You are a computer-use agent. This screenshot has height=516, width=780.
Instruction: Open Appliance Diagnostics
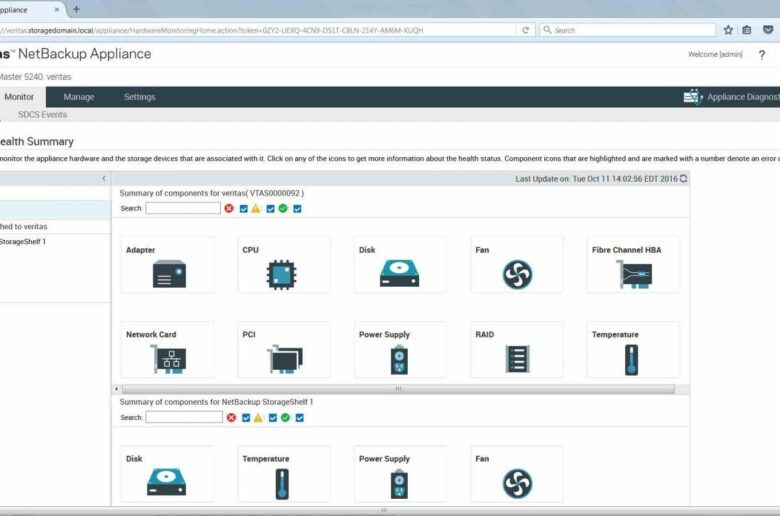(x=732, y=97)
